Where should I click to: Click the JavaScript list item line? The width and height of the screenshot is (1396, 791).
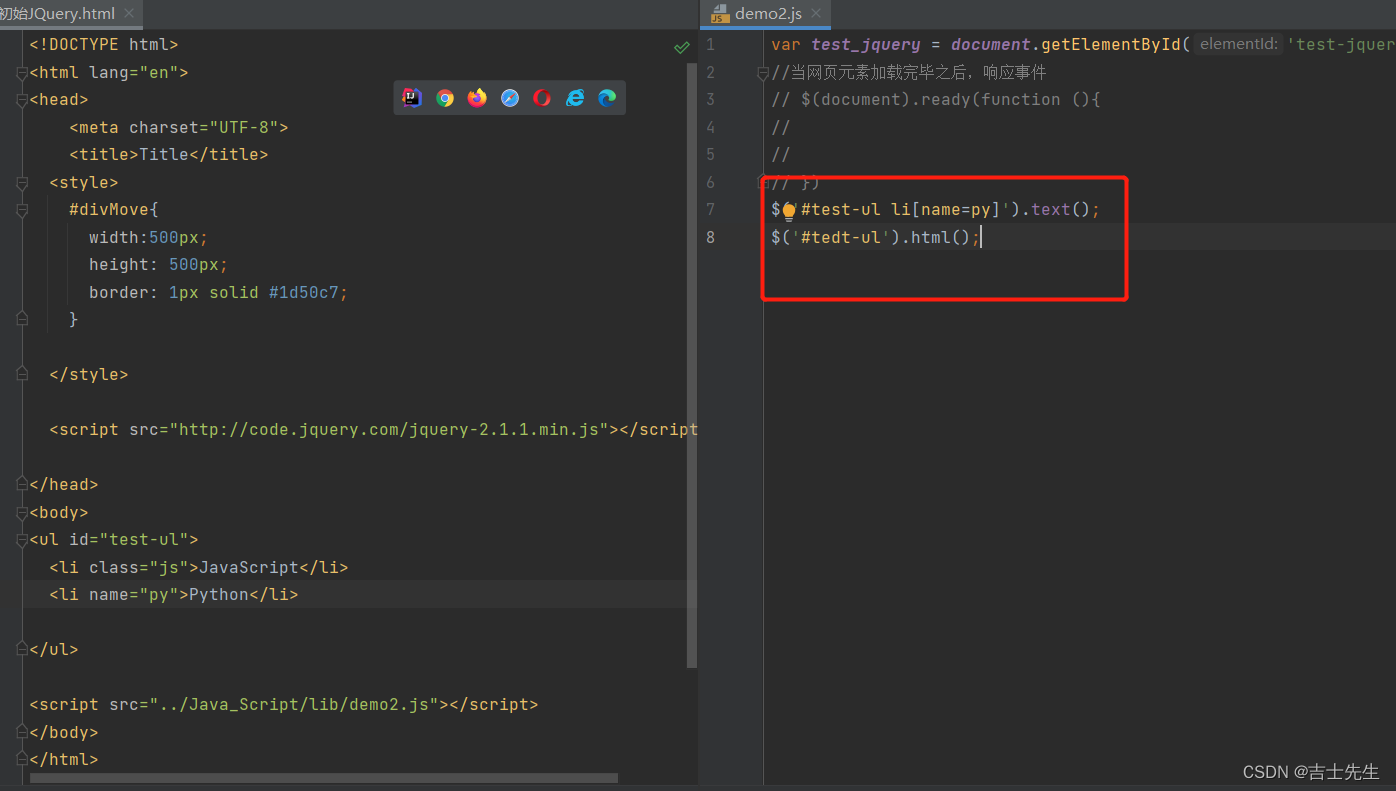point(199,568)
